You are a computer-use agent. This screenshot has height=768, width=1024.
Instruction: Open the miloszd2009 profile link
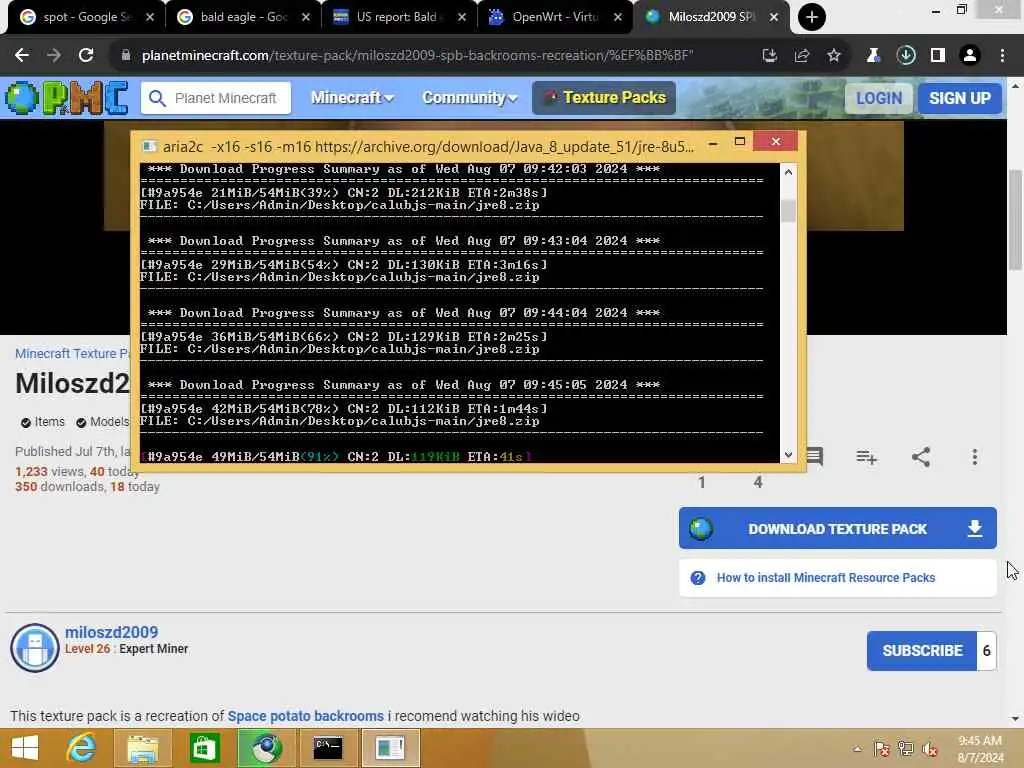pos(111,632)
